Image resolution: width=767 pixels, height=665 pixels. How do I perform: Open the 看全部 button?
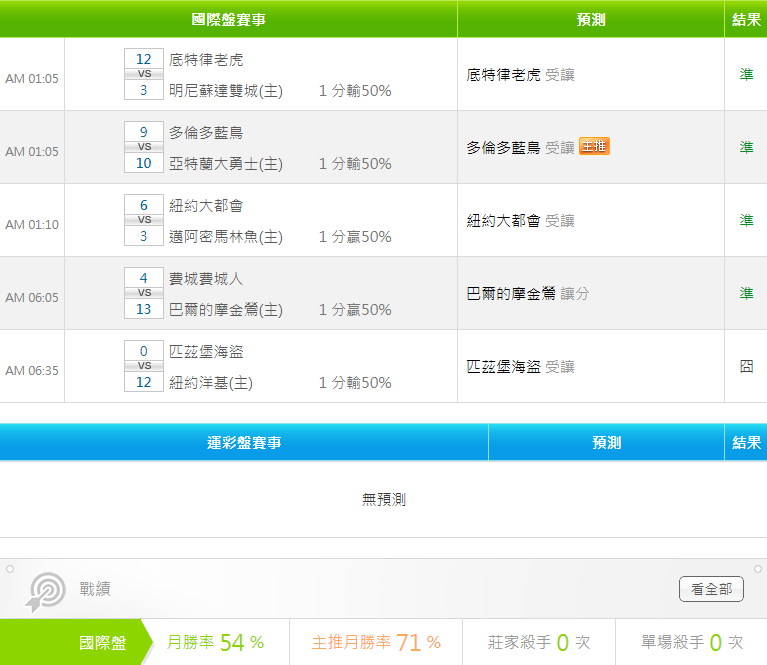[711, 589]
